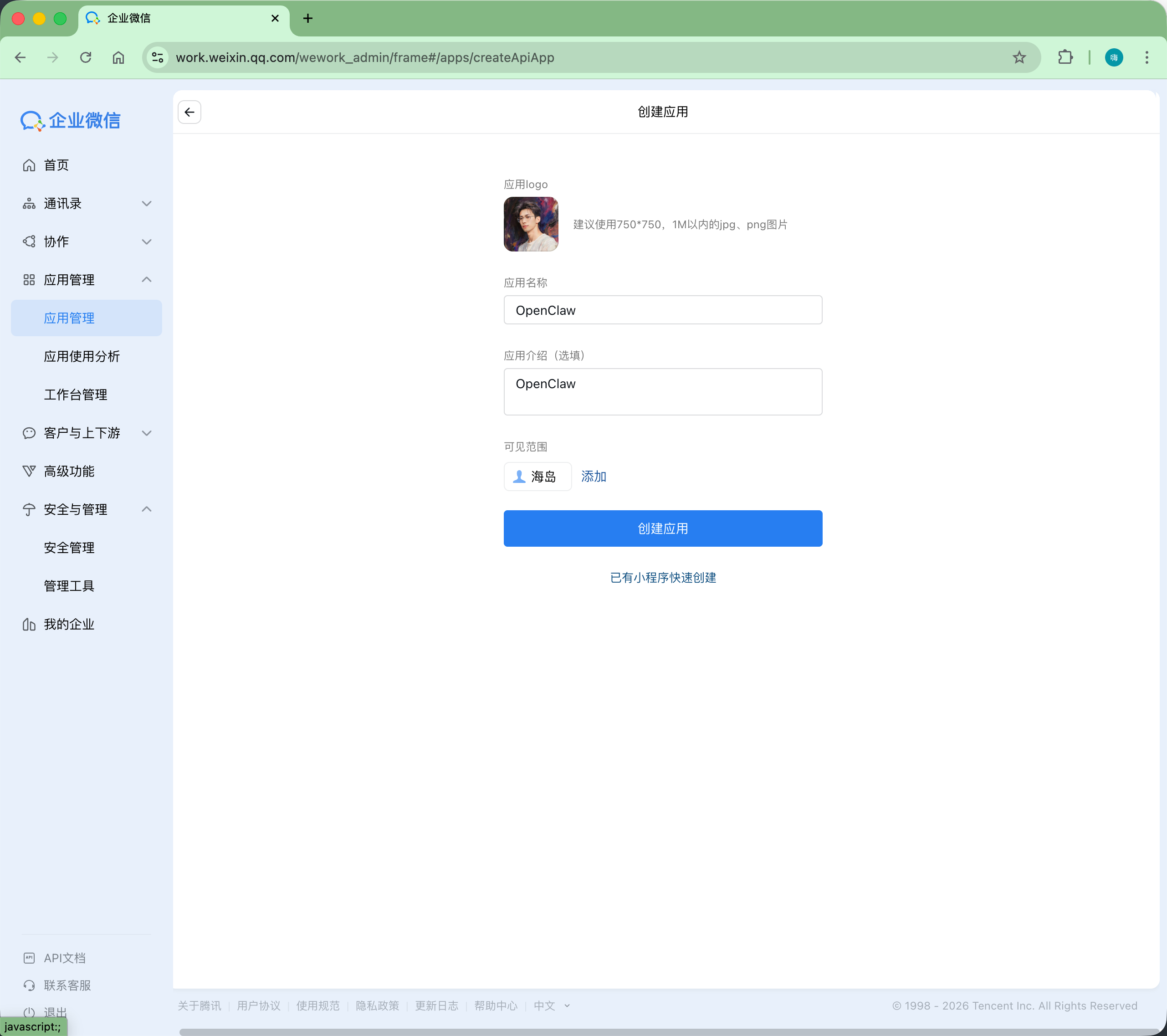Click the browser reload icon
The image size is (1167, 1036).
tap(86, 58)
